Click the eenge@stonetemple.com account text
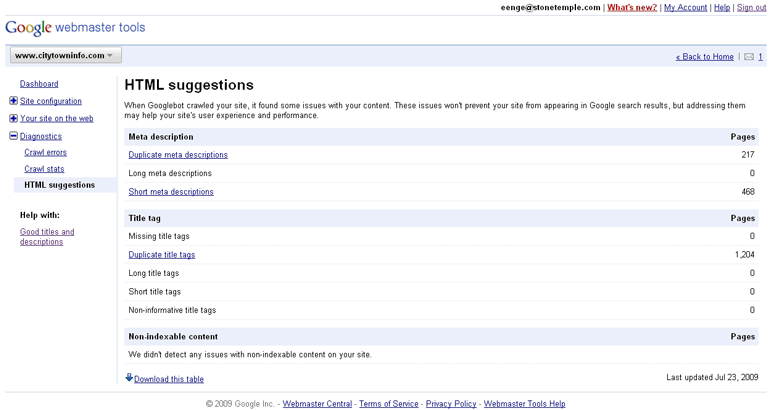Screen dimensions: 770x410 pos(550,7)
